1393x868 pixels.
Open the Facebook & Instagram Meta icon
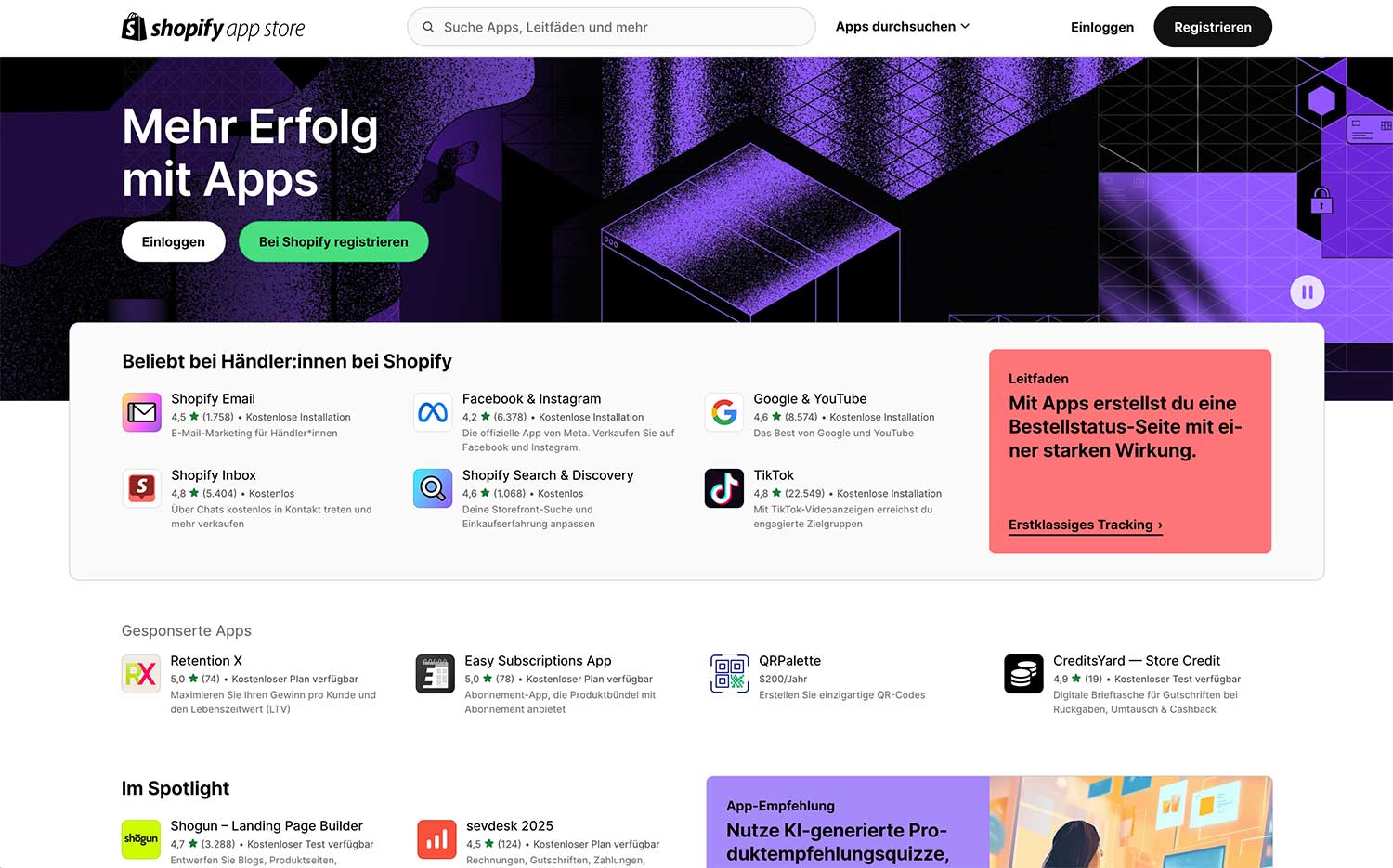[433, 412]
